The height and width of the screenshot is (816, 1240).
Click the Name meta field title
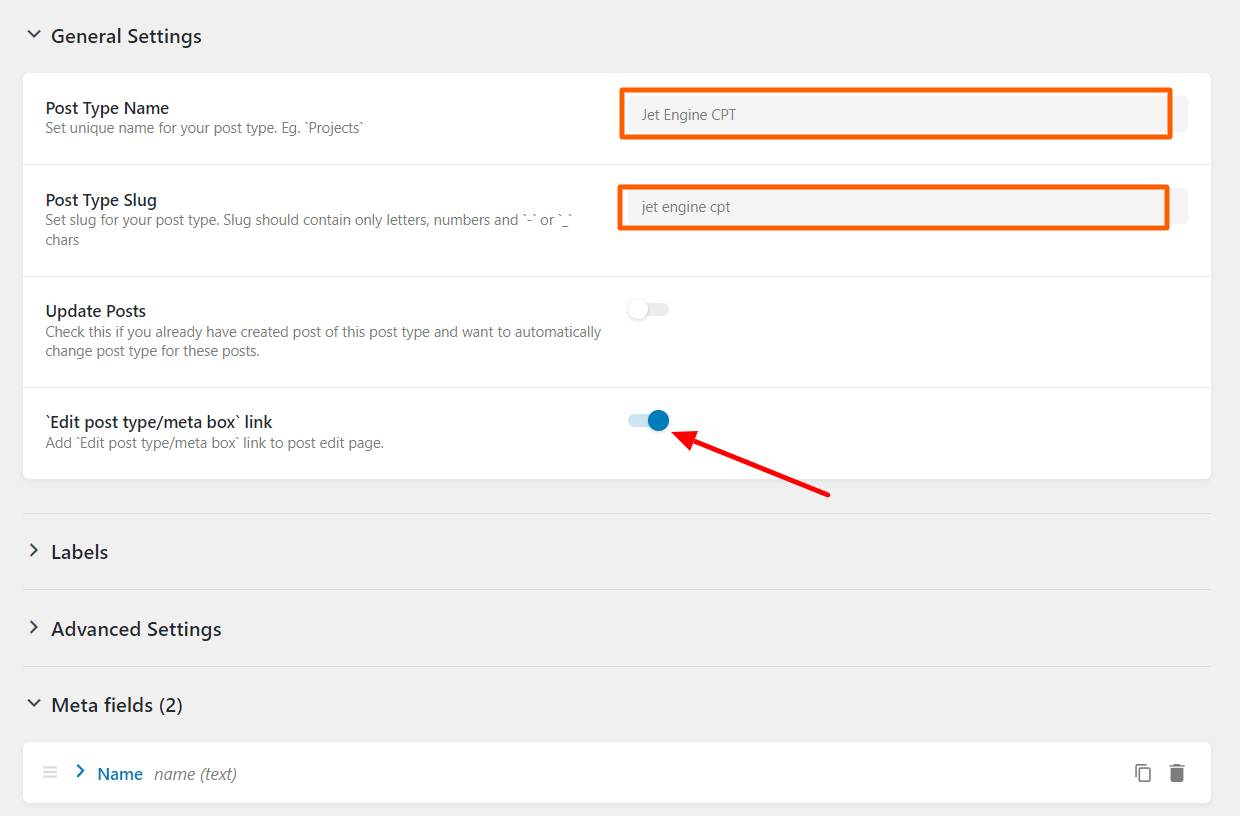(120, 774)
